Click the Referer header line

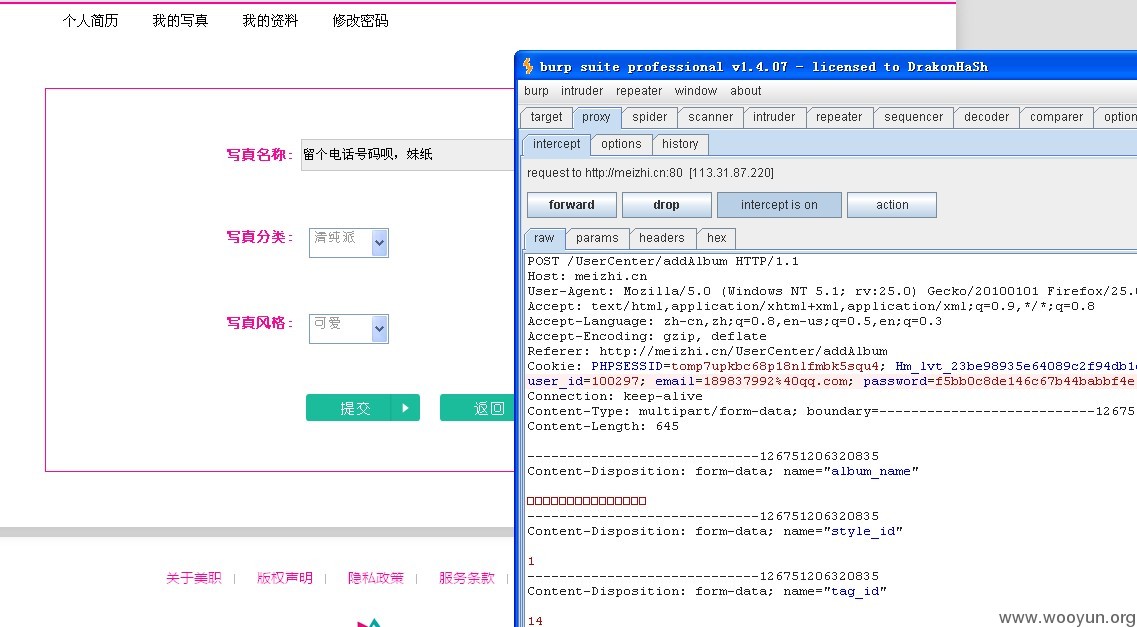point(707,351)
